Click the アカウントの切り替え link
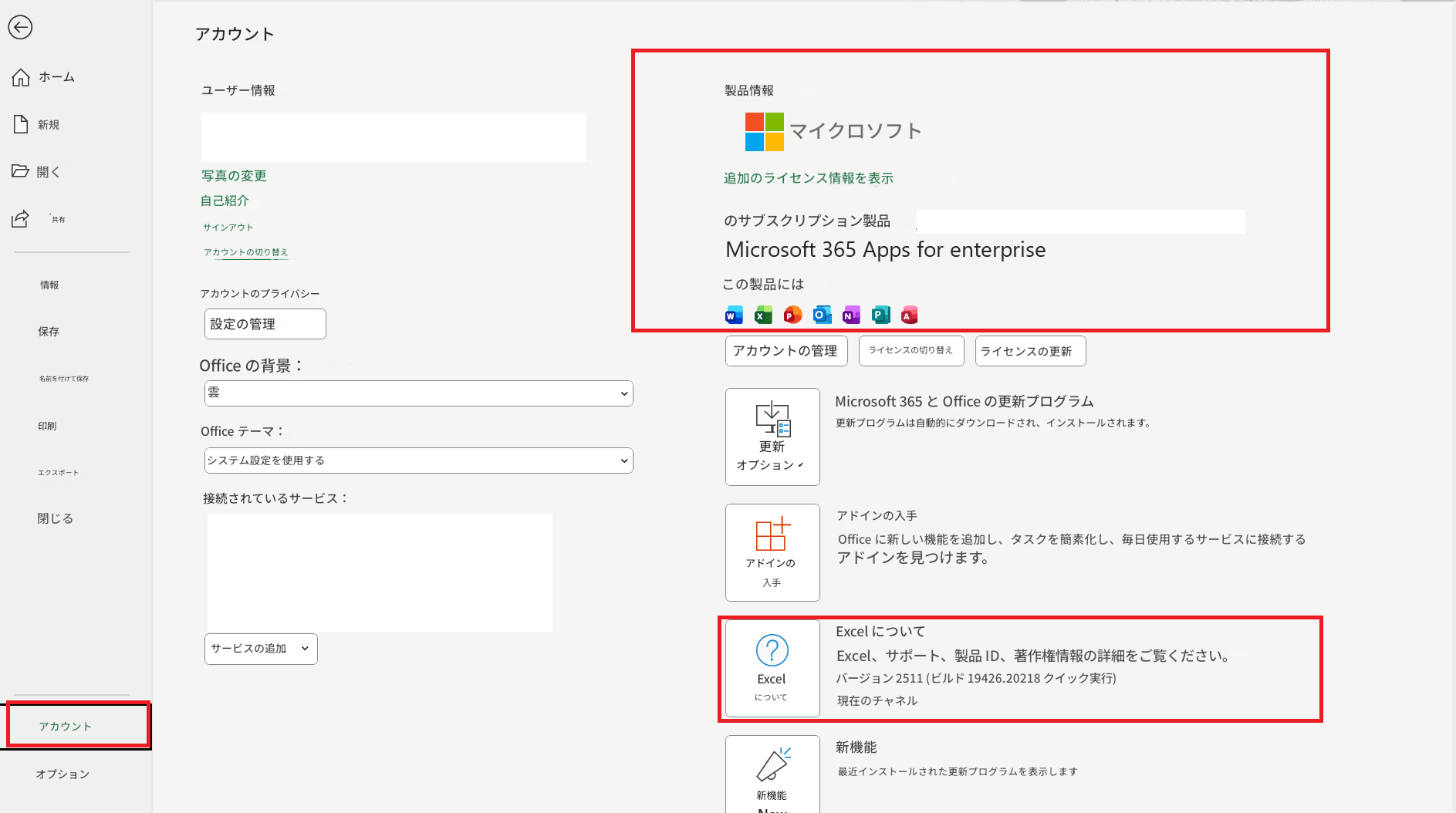Viewport: 1456px width, 813px height. tap(246, 252)
